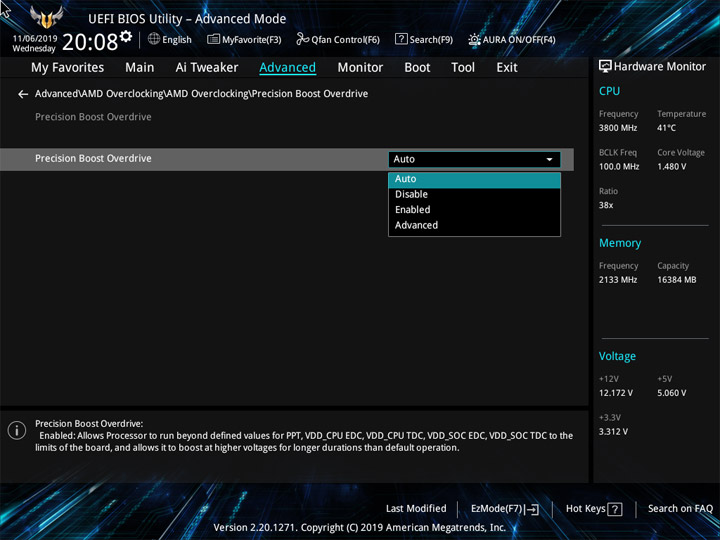720x540 pixels.
Task: Open the Tool tab
Action: point(463,68)
